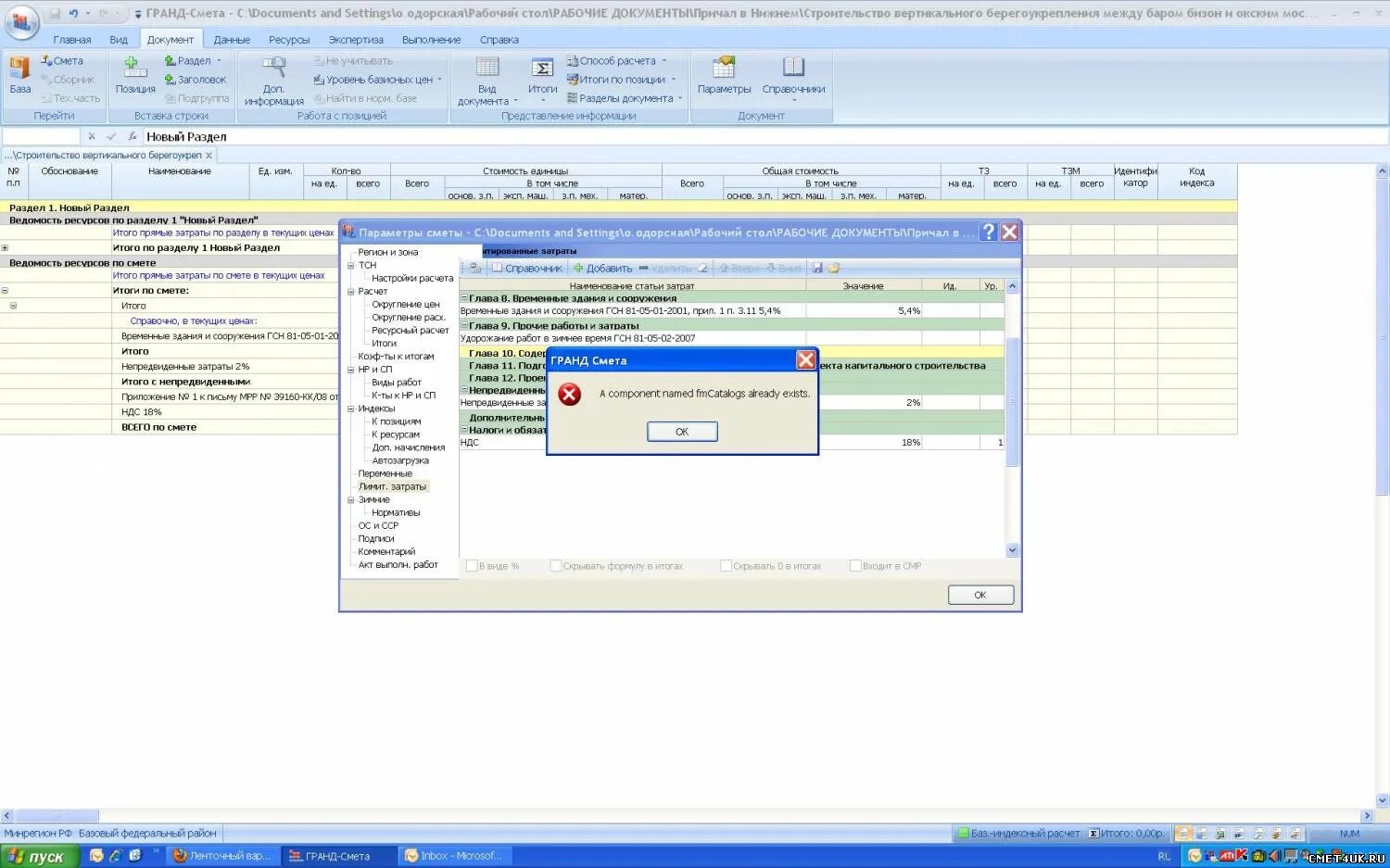Select 'Округление цен' tree item
The width and height of the screenshot is (1390, 868).
pos(406,305)
